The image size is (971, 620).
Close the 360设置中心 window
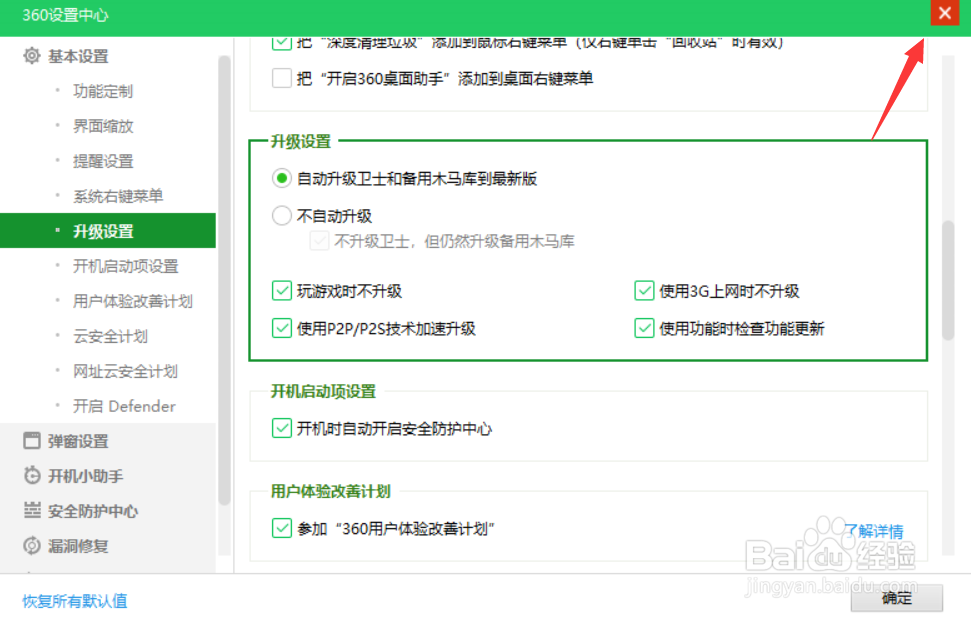(944, 12)
